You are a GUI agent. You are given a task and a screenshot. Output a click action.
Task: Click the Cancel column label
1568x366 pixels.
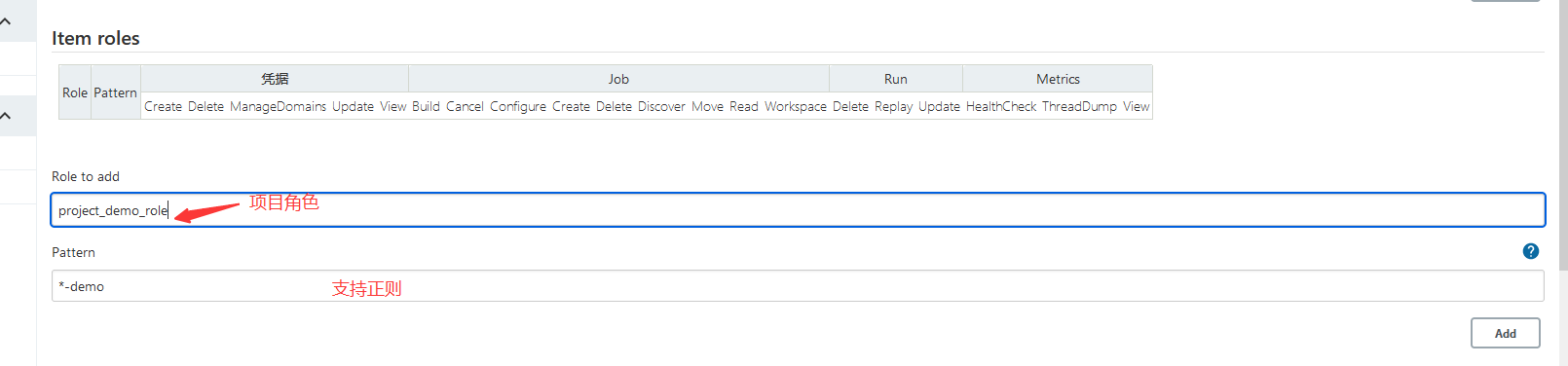click(x=465, y=106)
